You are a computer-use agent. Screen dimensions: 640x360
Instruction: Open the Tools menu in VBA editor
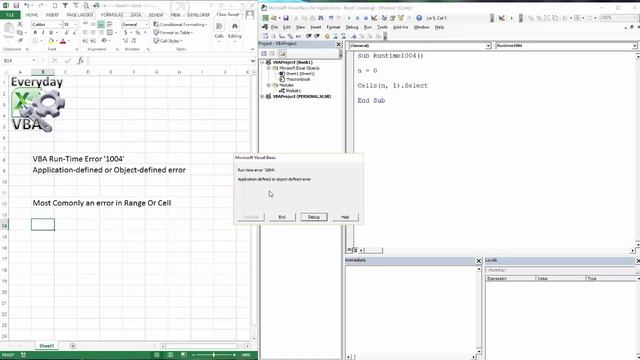[382, 27]
